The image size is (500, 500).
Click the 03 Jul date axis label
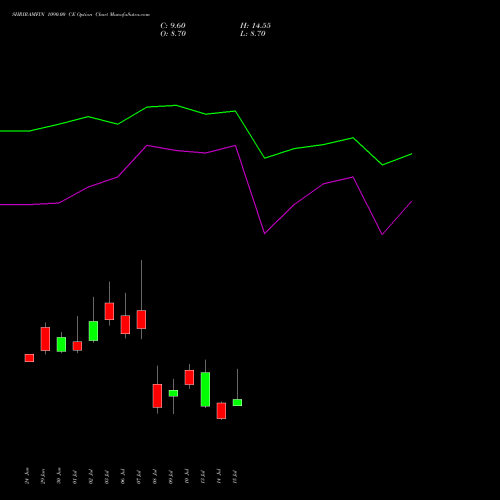pyautogui.click(x=107, y=477)
